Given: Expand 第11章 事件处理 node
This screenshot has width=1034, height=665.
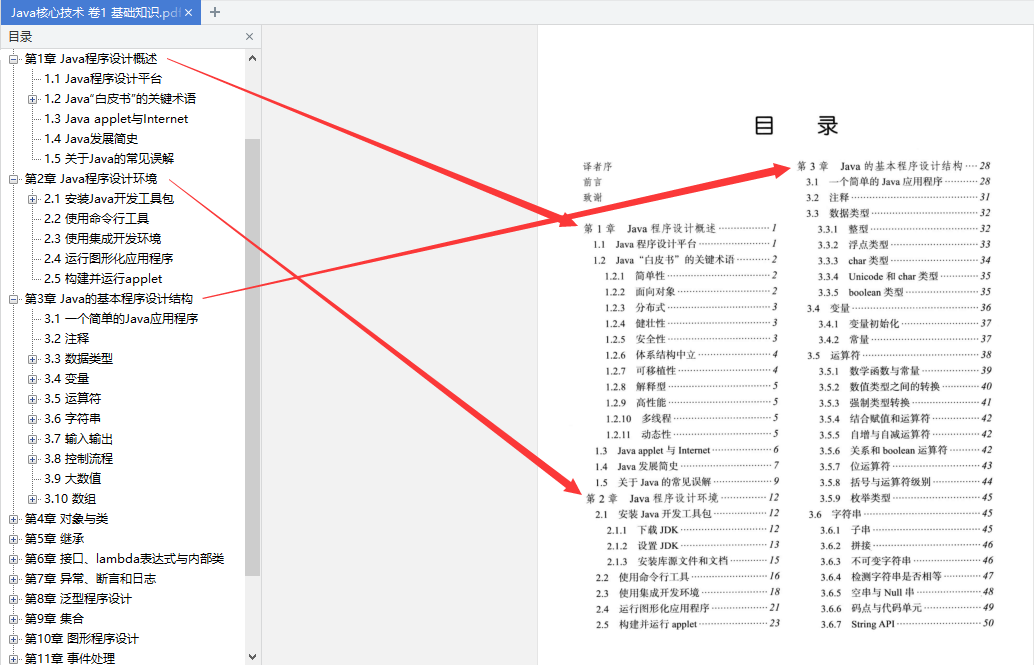Looking at the screenshot, I should 13,659.
